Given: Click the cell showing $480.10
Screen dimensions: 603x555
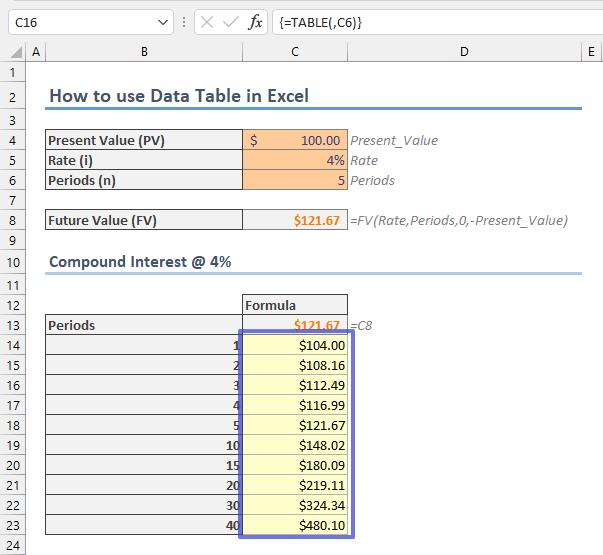Looking at the screenshot, I should click(295, 525).
